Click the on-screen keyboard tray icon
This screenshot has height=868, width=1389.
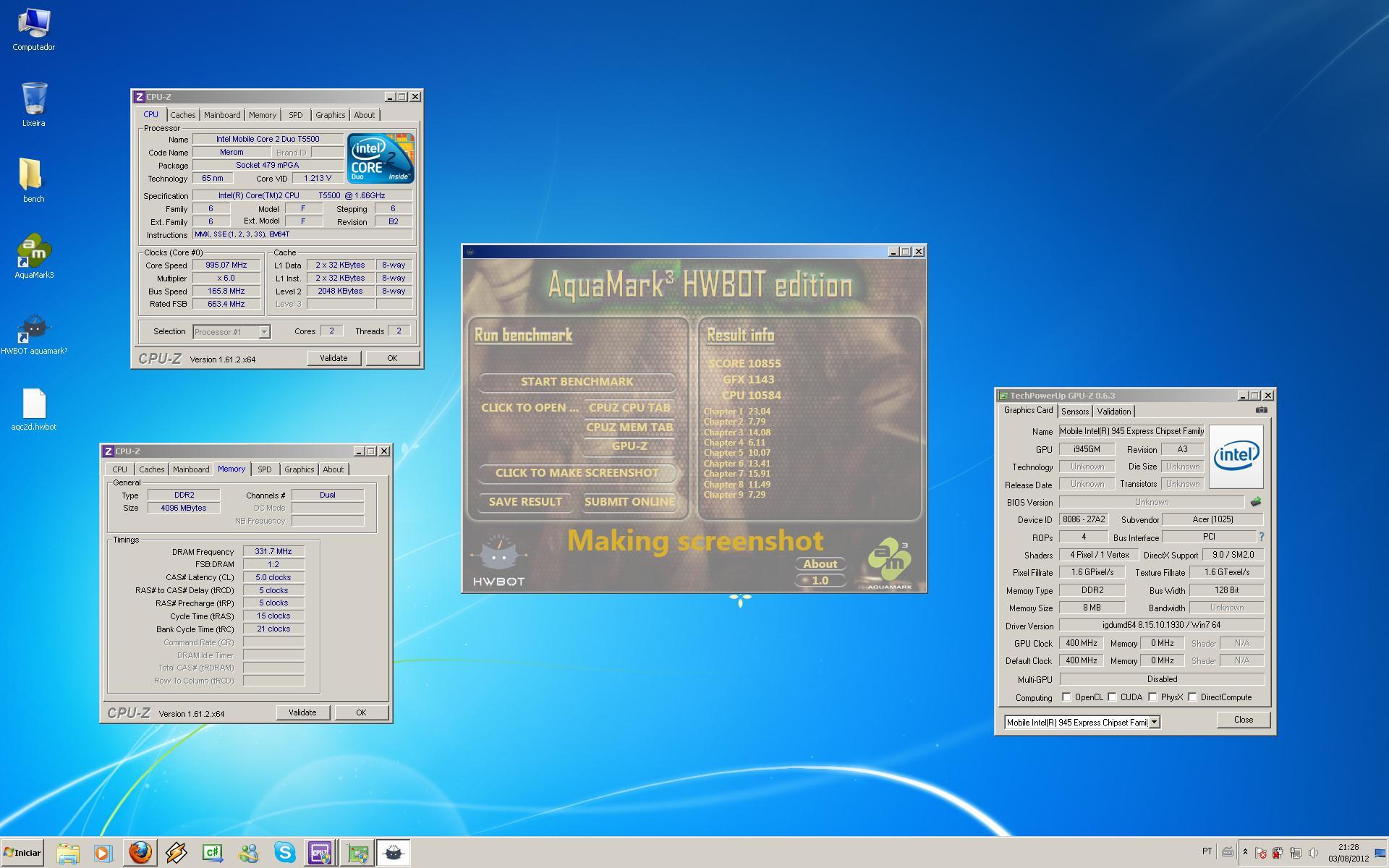pos(1228,853)
